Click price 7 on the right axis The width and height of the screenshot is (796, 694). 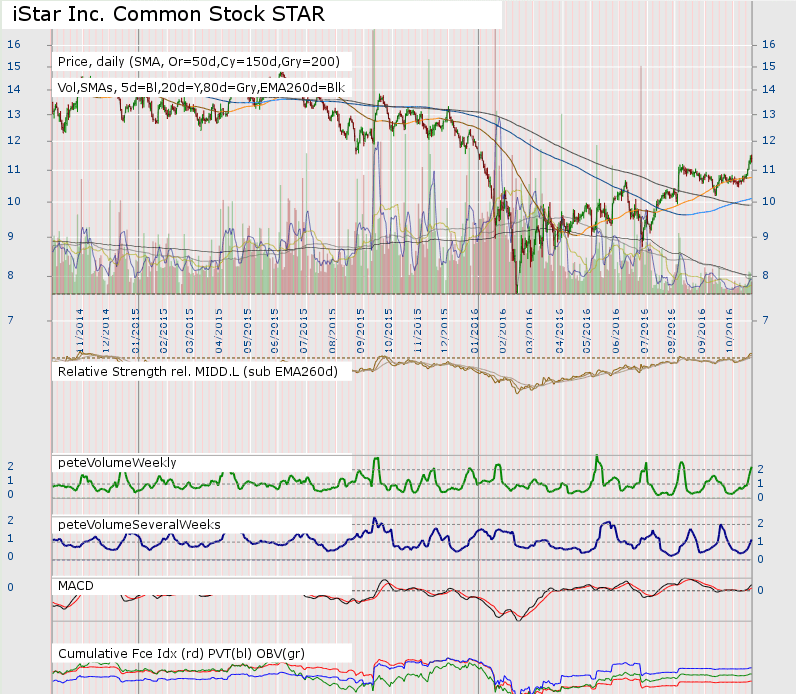coord(765,320)
